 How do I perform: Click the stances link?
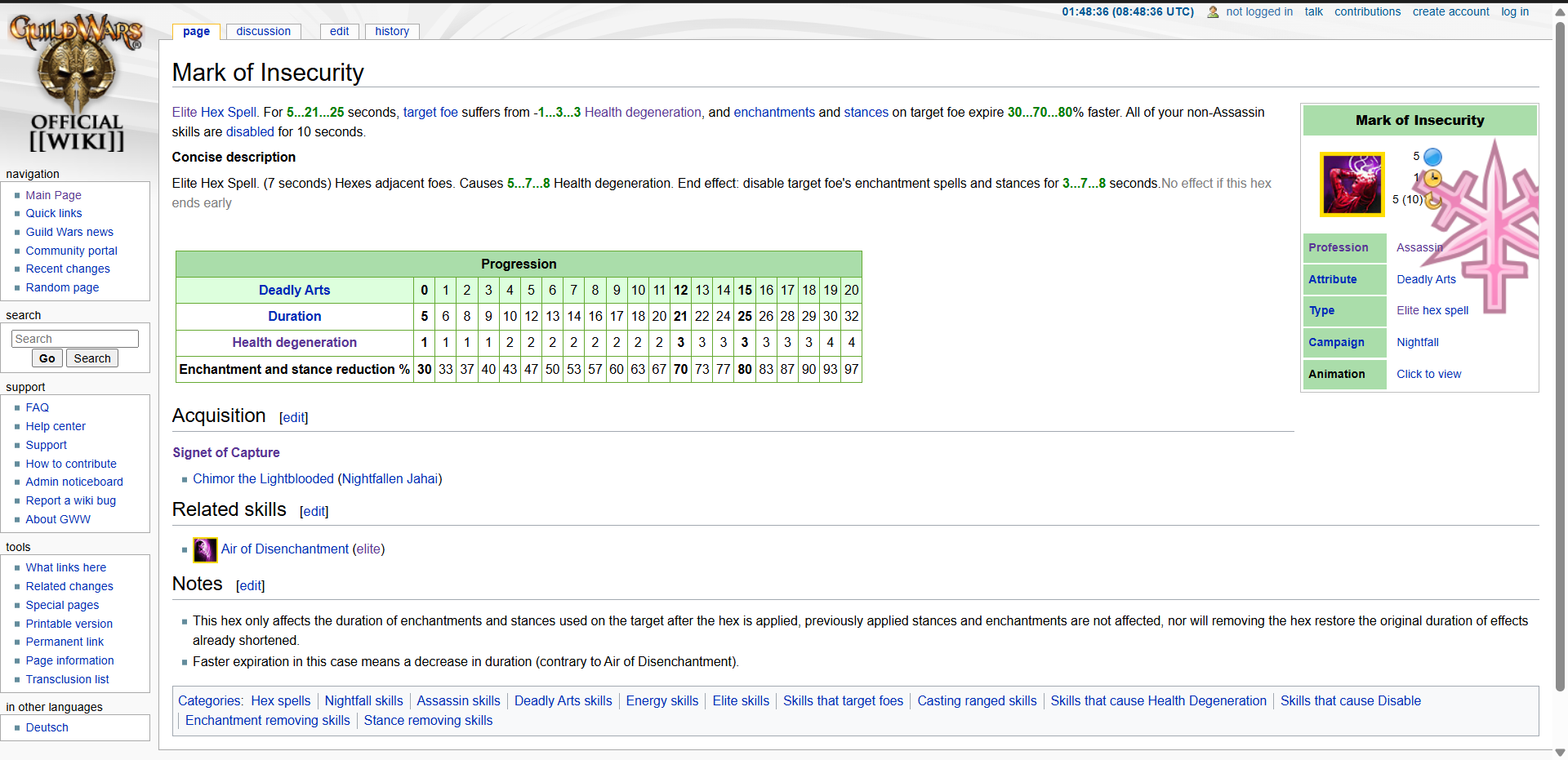(x=866, y=113)
